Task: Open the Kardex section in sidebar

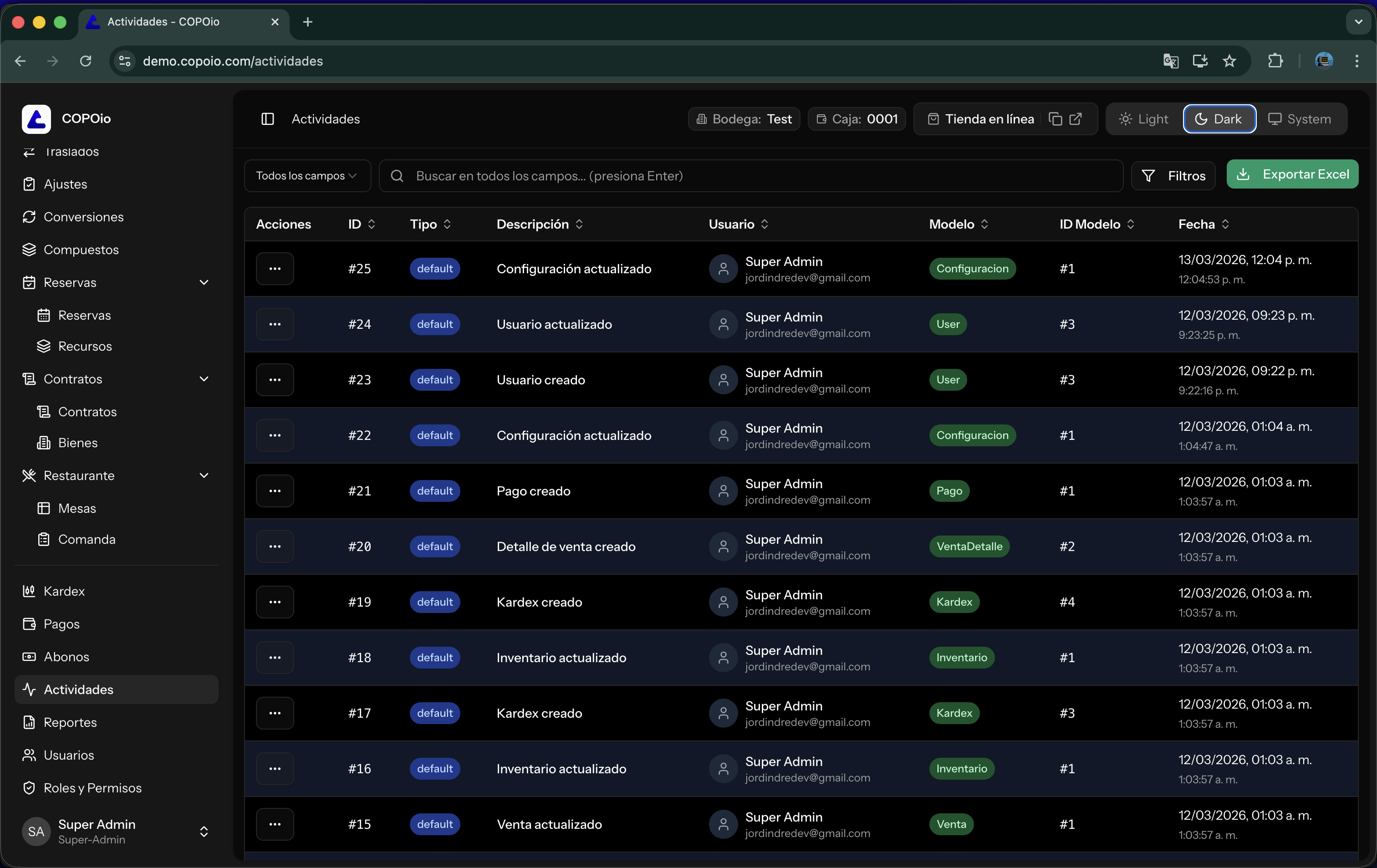Action: 64,591
